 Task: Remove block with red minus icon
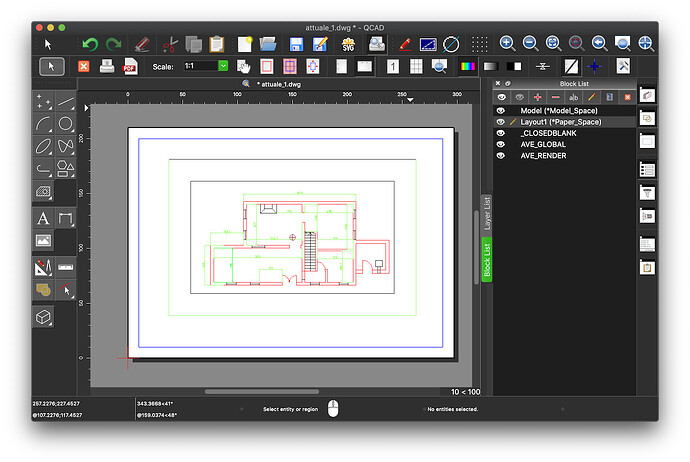556,97
